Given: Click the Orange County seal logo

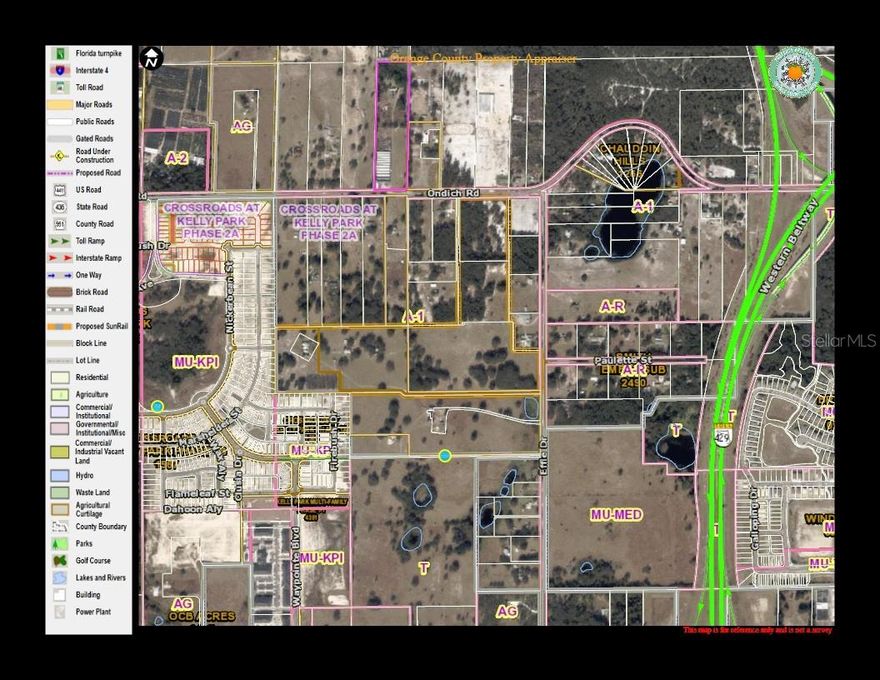Looking at the screenshot, I should point(795,70).
